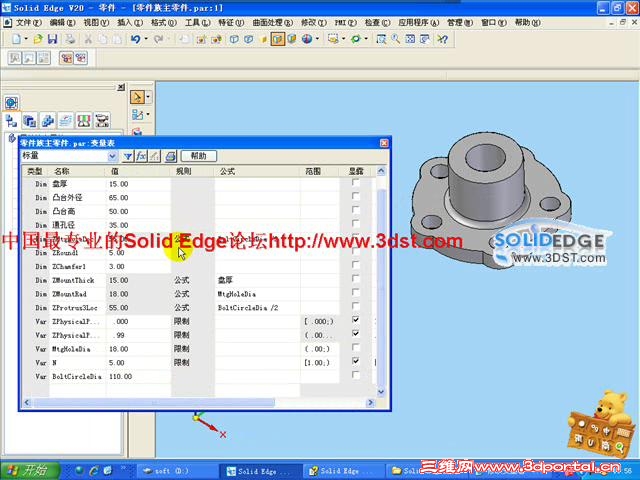The image size is (640, 480).
Task: Uncheck the first ZPhysicalP expose checkbox
Action: (x=356, y=320)
